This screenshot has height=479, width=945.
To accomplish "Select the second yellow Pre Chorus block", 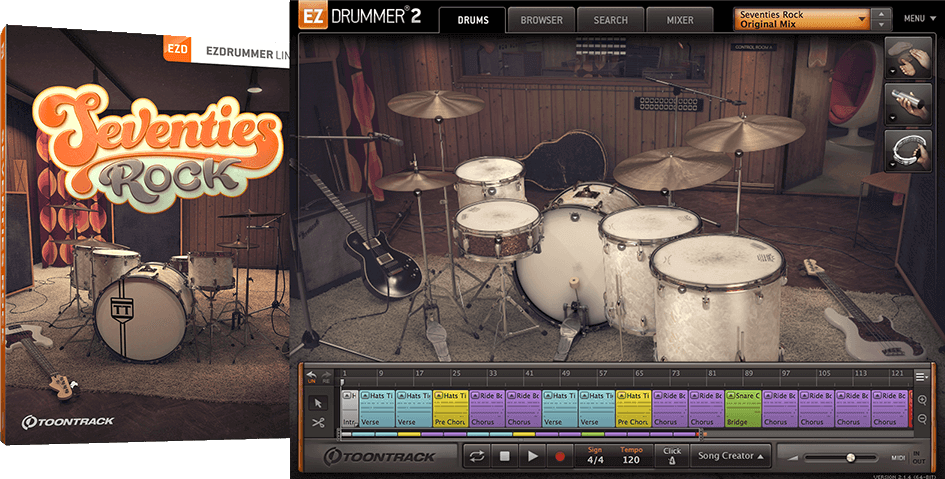I will [x=633, y=409].
